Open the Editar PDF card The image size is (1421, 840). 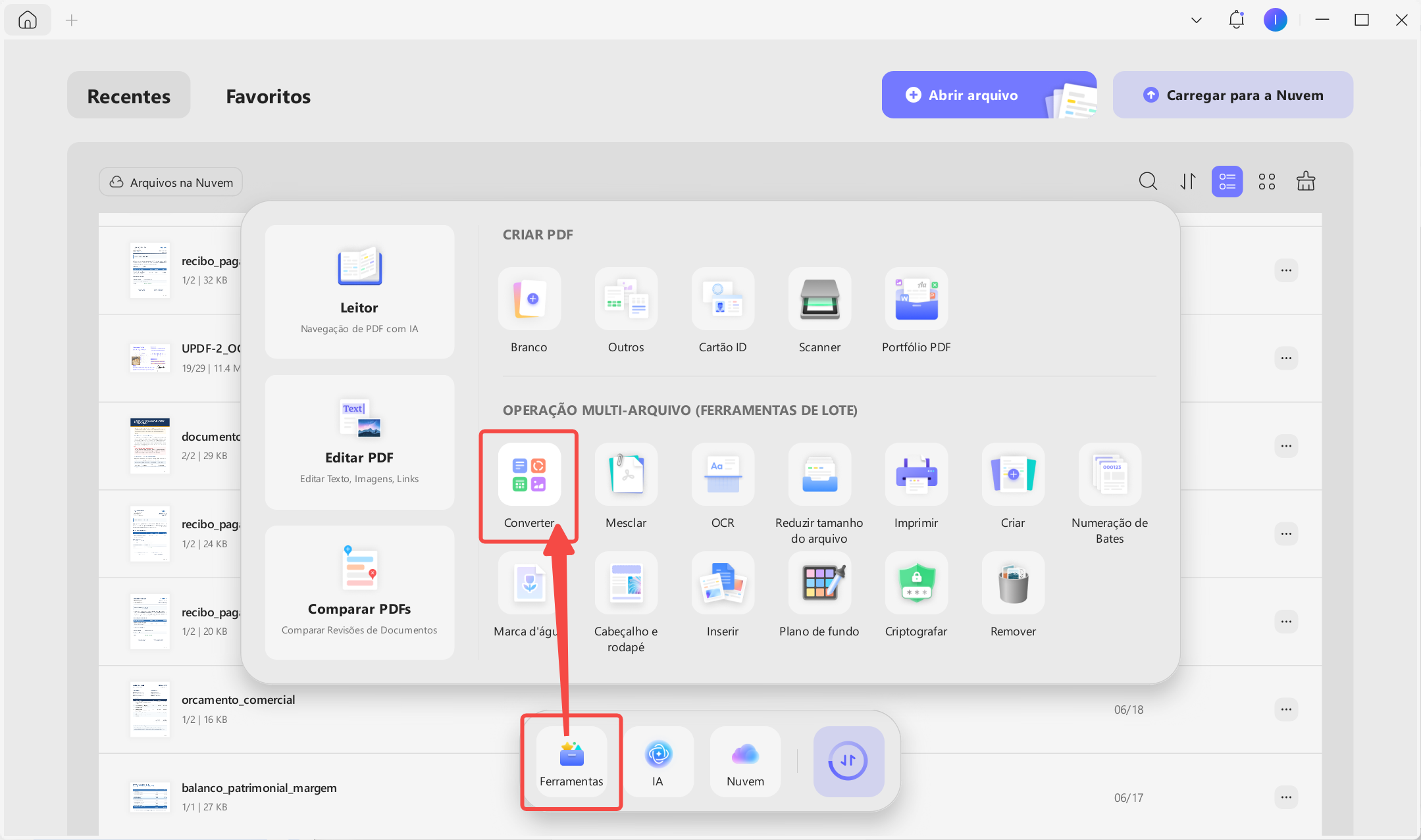[359, 442]
